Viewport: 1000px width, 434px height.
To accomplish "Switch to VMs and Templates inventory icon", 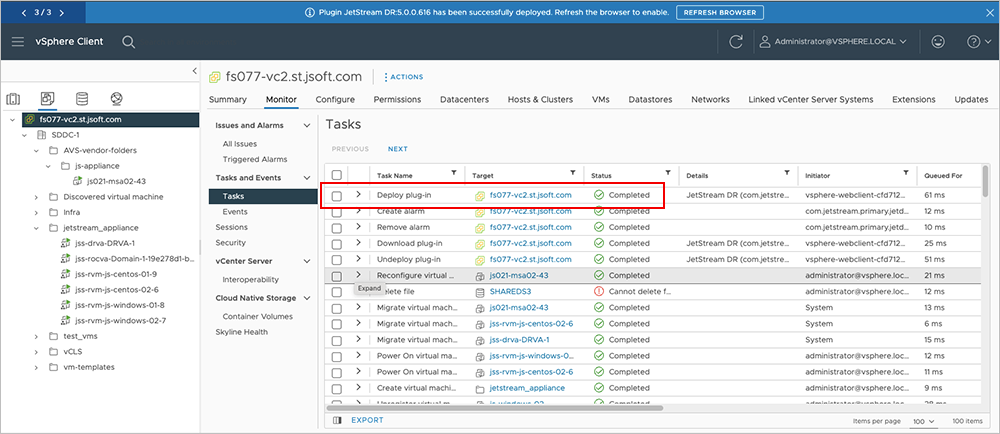I will (47, 98).
